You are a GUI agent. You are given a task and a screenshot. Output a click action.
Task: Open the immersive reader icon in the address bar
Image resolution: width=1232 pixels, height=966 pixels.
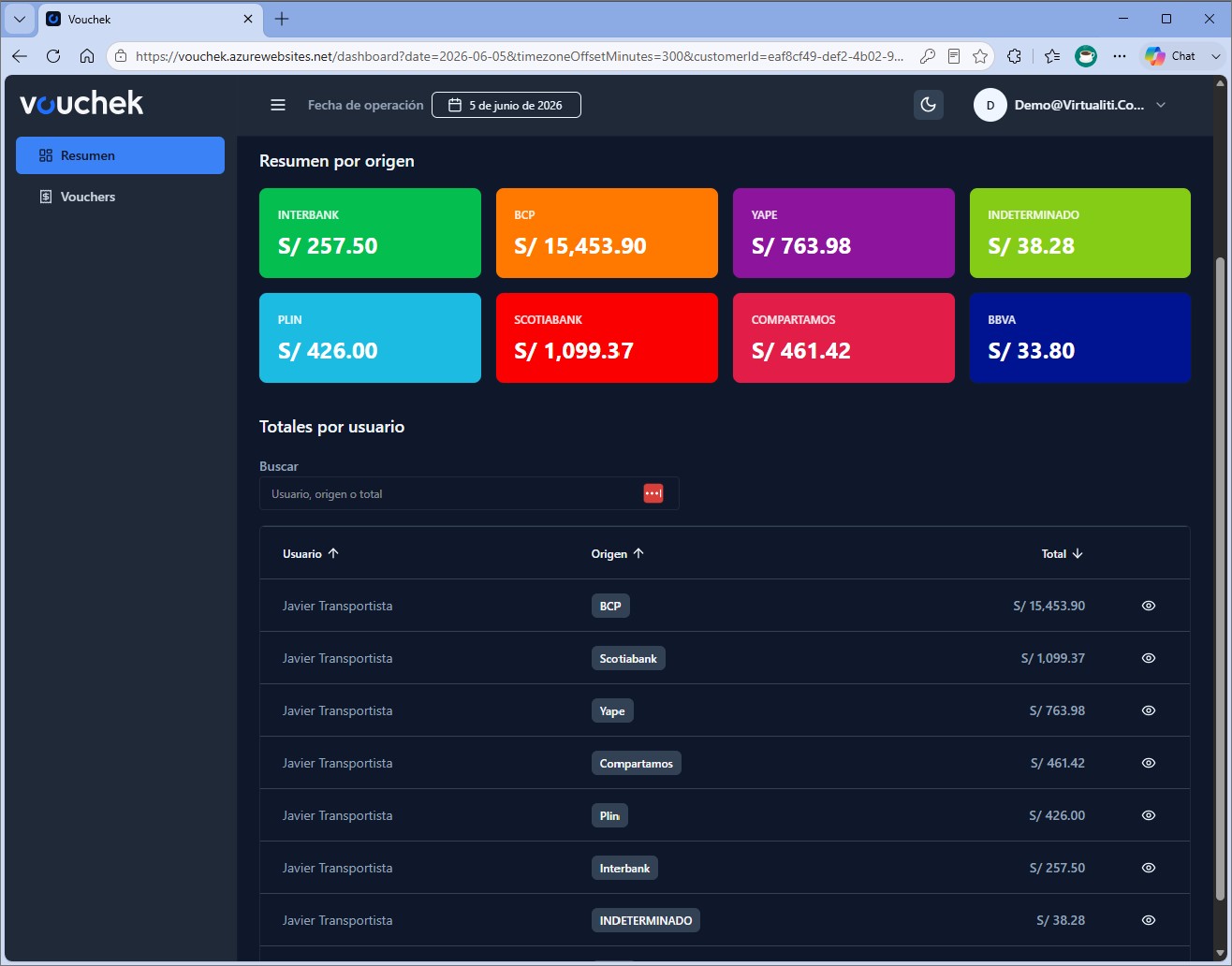click(x=954, y=56)
